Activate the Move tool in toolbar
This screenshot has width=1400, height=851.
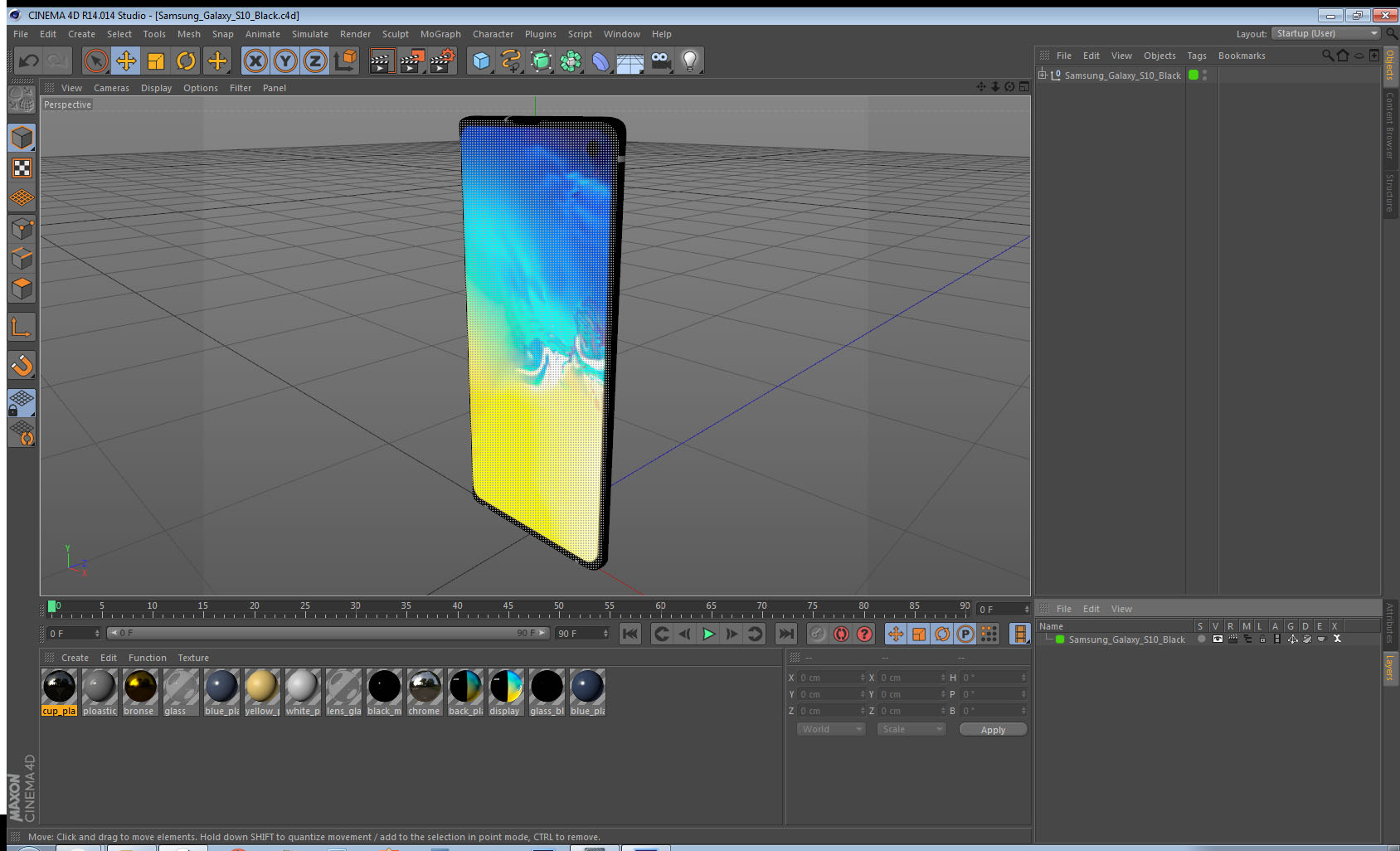pyautogui.click(x=126, y=61)
